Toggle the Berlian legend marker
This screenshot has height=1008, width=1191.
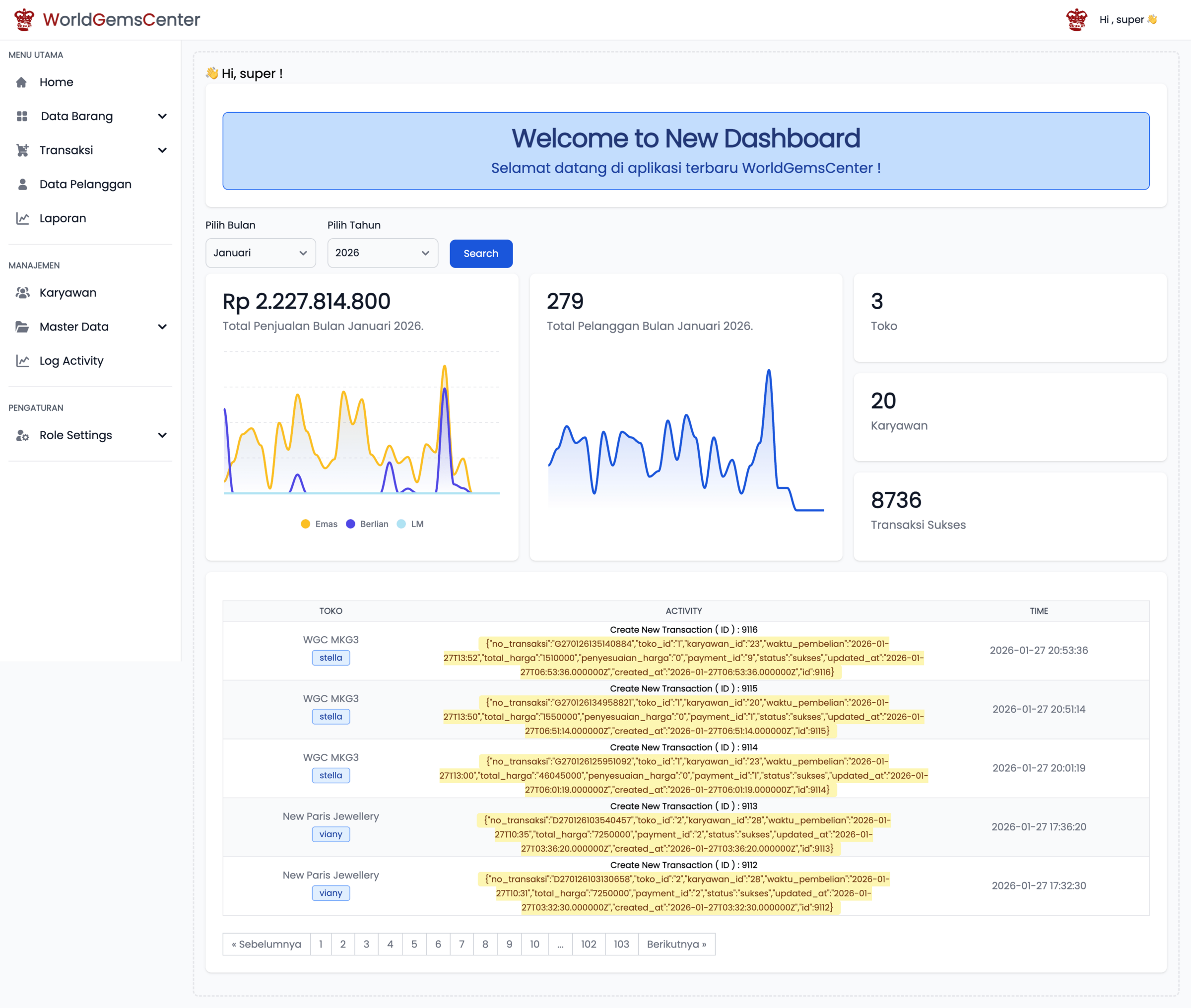click(x=351, y=524)
